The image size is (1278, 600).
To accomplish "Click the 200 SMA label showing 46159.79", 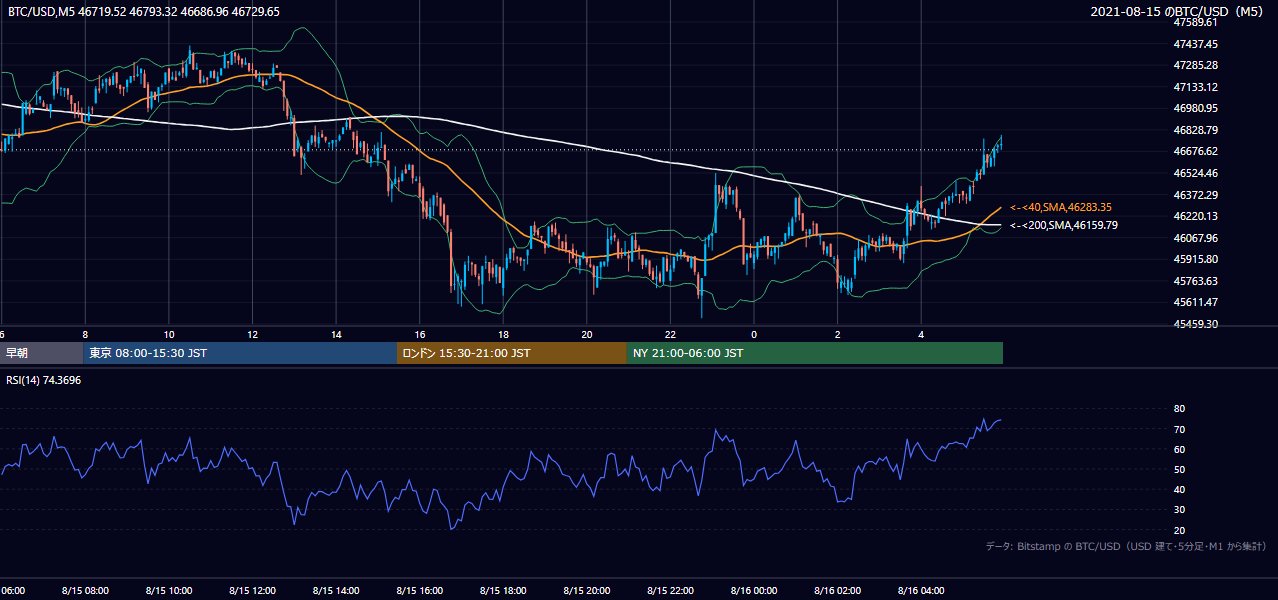I will (1064, 225).
